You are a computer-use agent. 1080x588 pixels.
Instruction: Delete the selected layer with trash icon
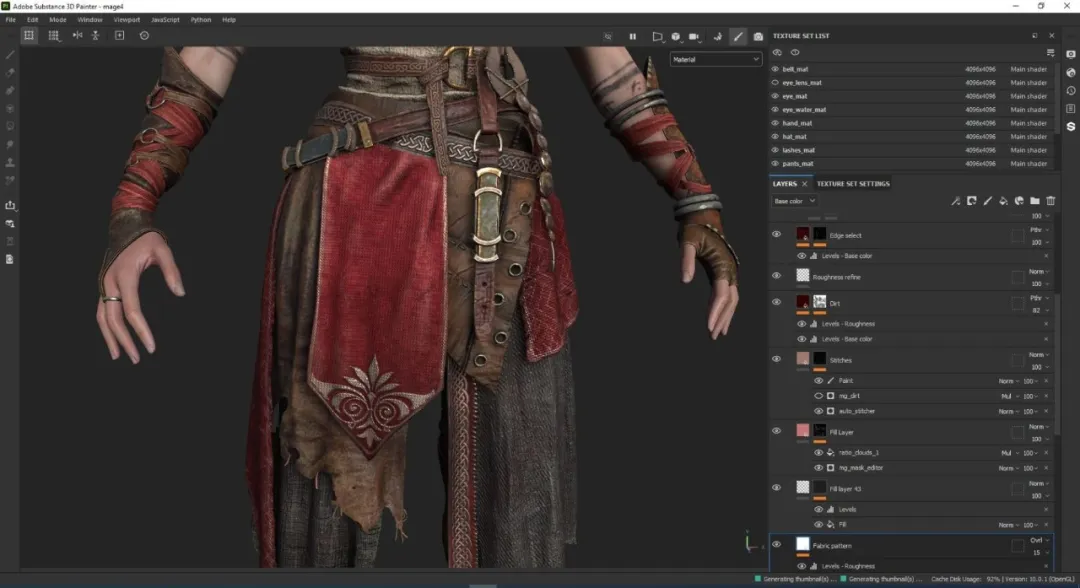click(1050, 201)
